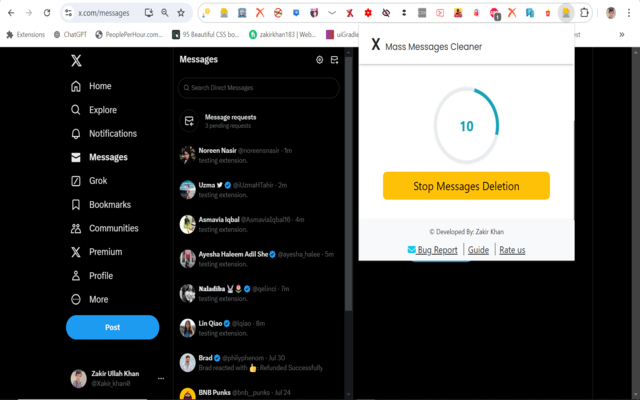The image size is (640, 400).
Task: Open the PeoplePerHour.com bookmark
Action: pyautogui.click(x=129, y=35)
